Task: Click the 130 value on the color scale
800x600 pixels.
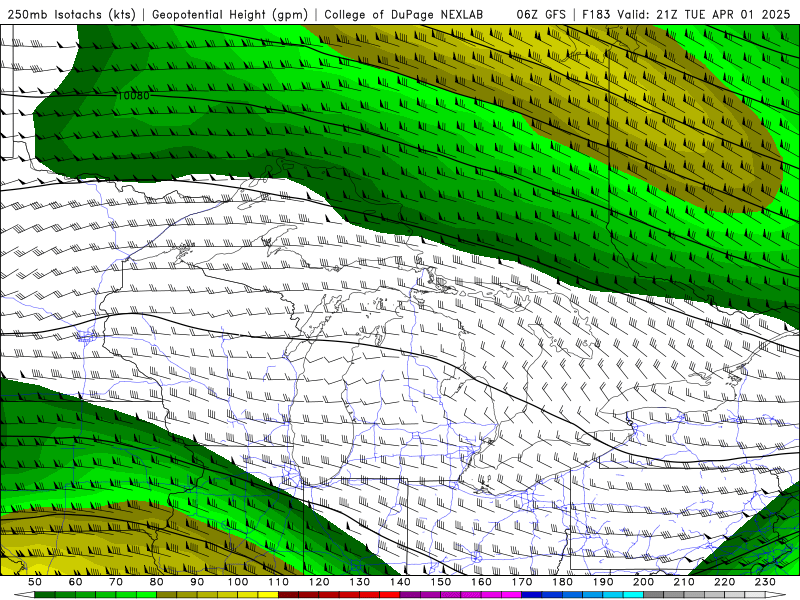Action: pos(360,582)
